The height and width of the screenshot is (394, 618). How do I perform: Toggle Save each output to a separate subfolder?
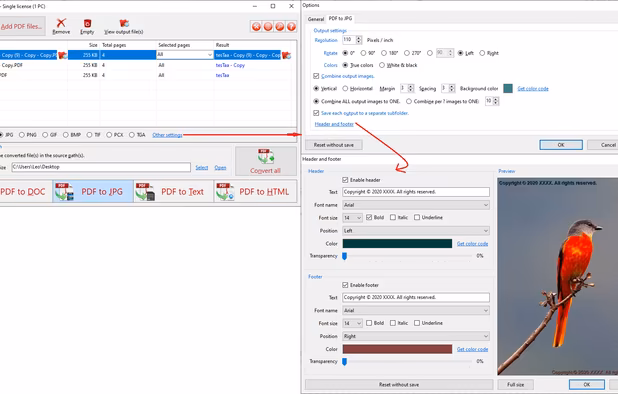(316, 113)
